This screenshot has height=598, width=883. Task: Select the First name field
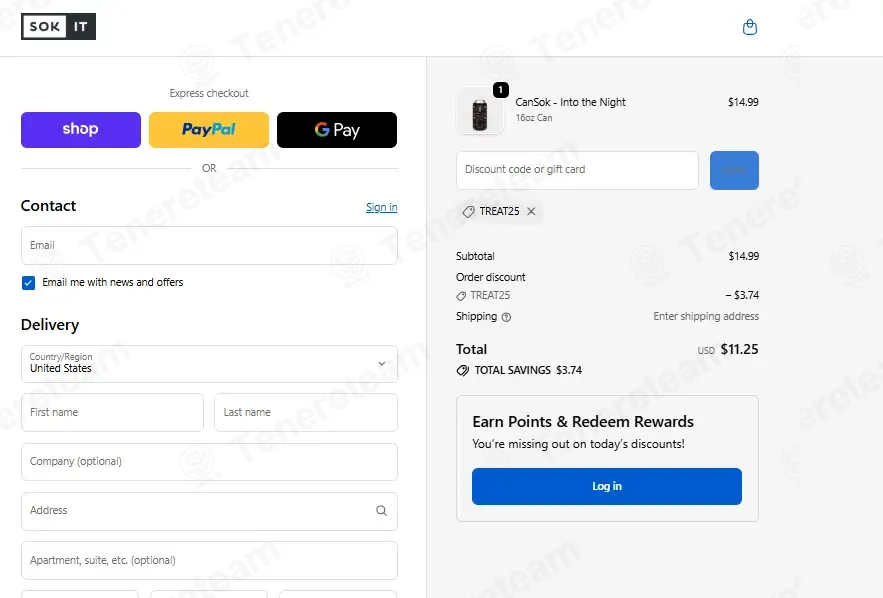pos(112,412)
